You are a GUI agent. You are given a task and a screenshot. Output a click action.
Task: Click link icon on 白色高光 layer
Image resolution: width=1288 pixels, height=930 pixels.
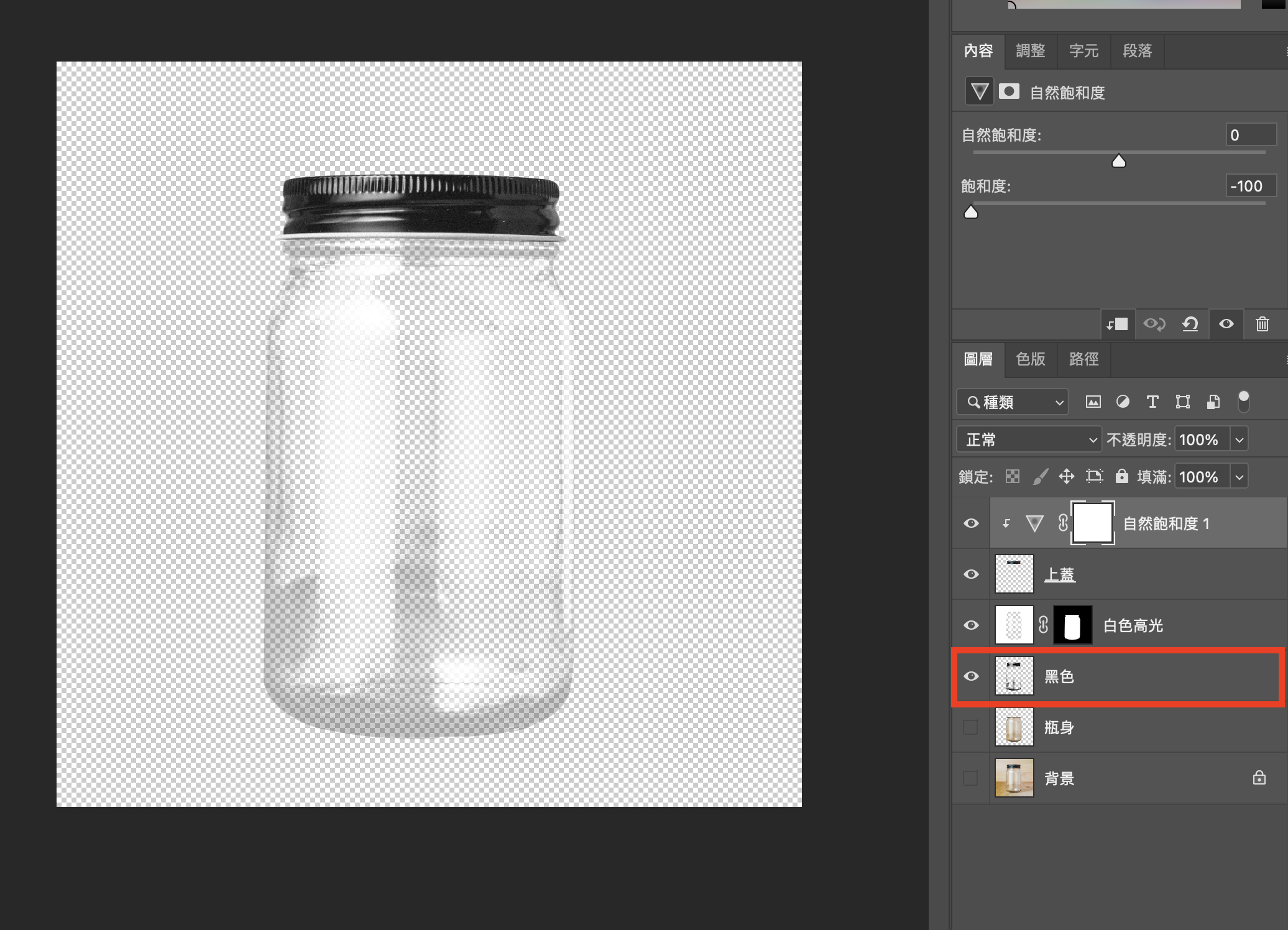(x=1043, y=625)
